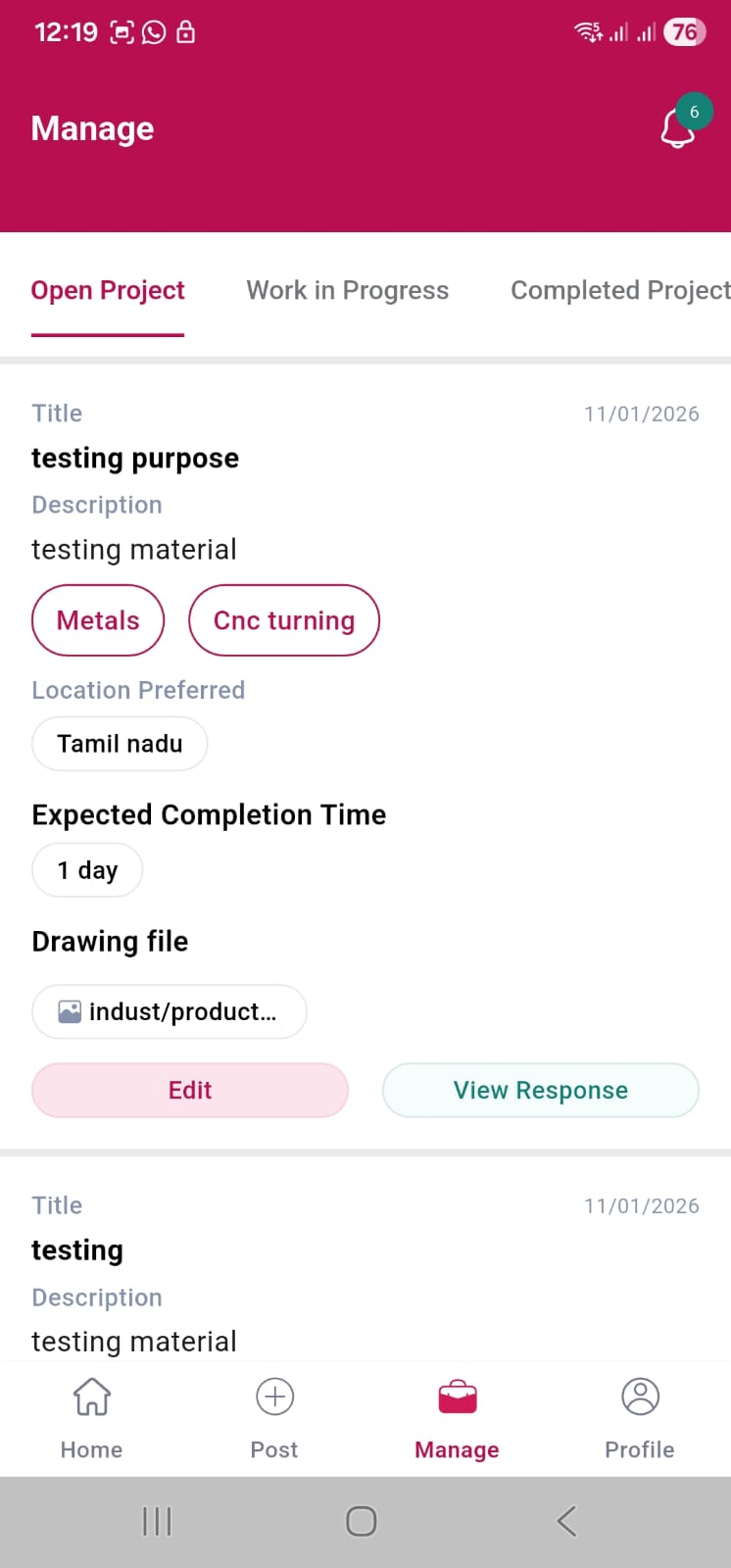Screen dimensions: 731x1568
Task: Tap the 1 day completion chip
Action: point(87,870)
